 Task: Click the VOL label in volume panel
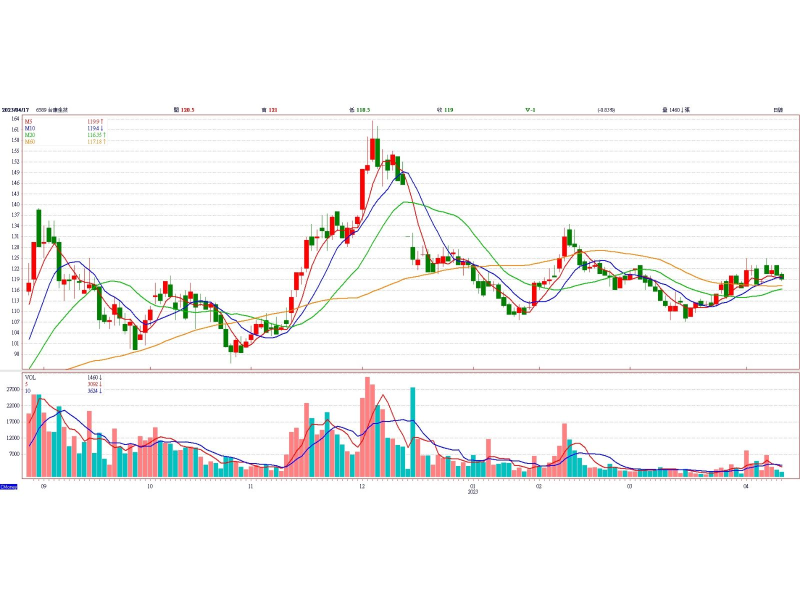point(30,378)
